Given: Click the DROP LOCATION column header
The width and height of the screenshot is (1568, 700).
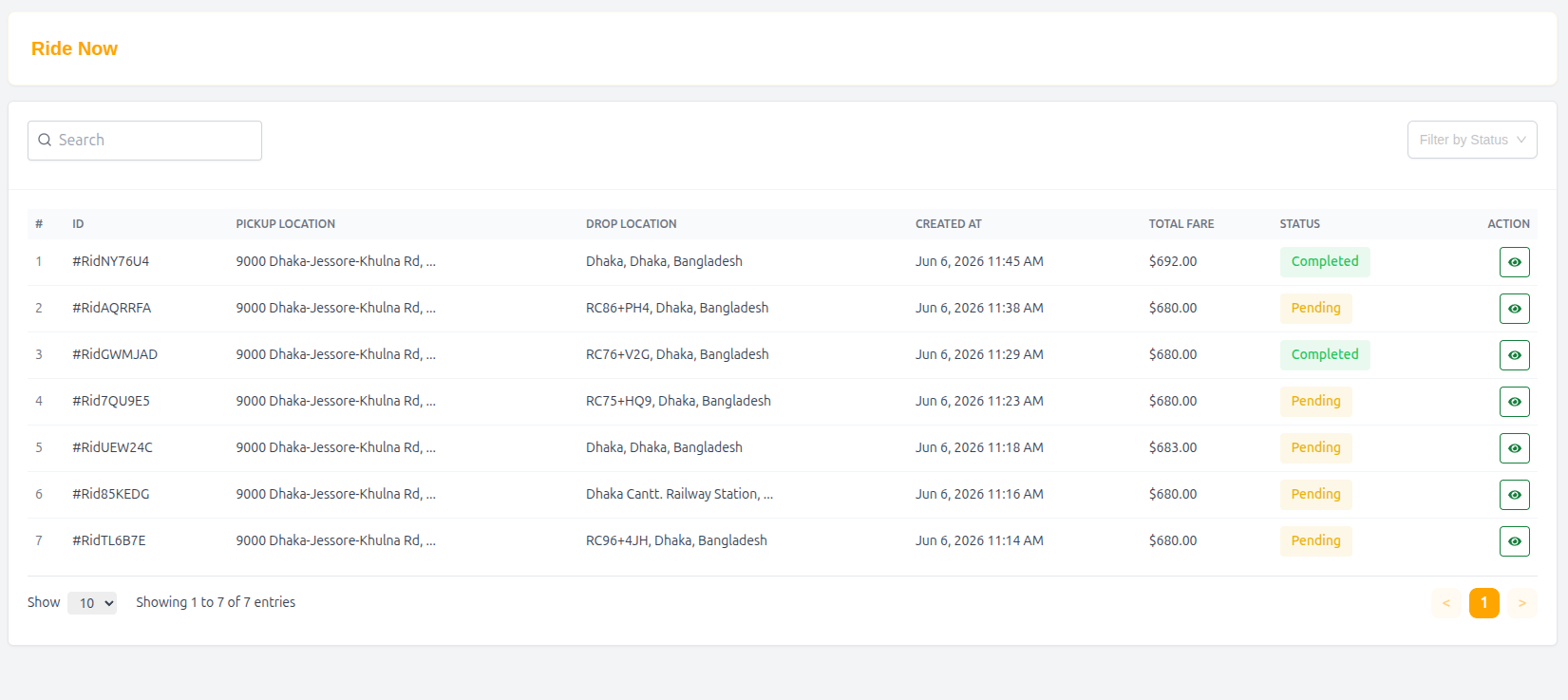Looking at the screenshot, I should point(632,224).
